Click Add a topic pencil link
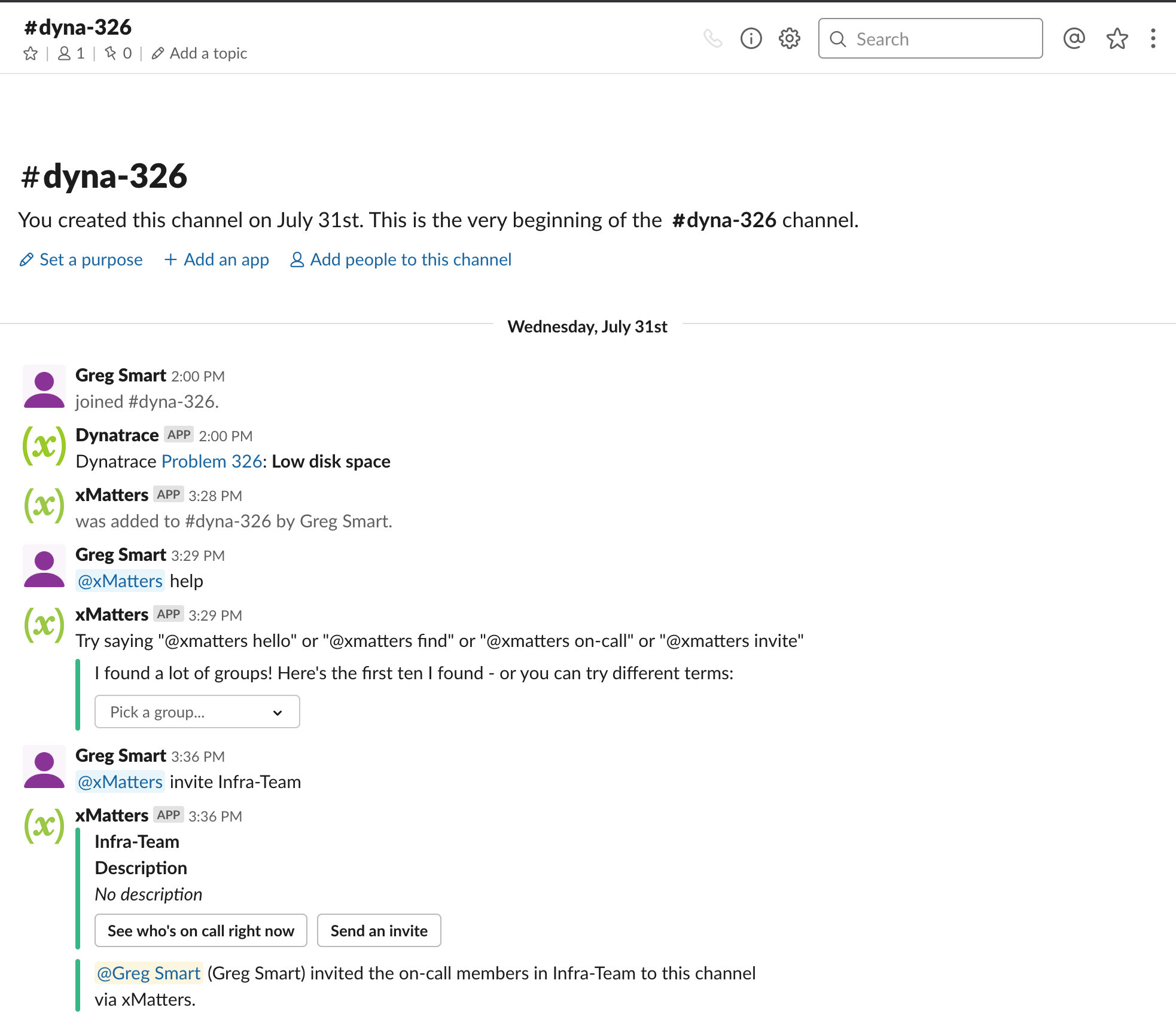 [199, 54]
